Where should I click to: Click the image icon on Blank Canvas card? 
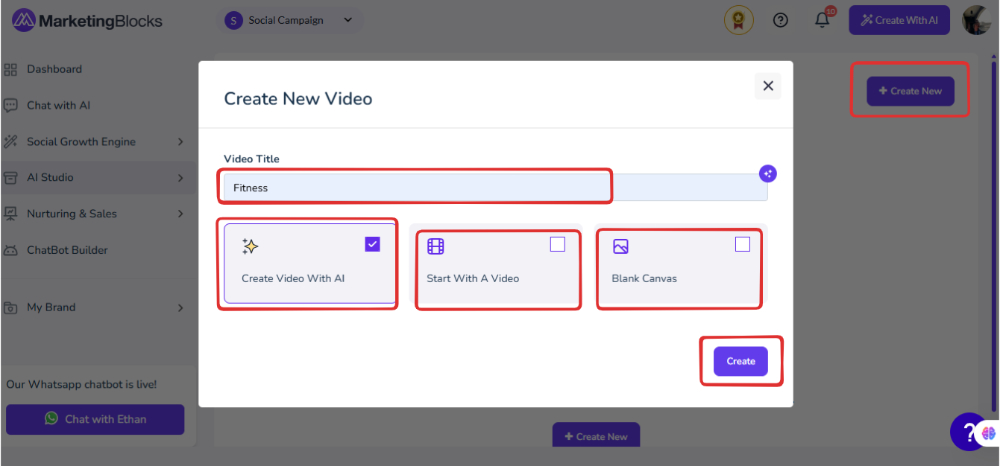pos(621,246)
